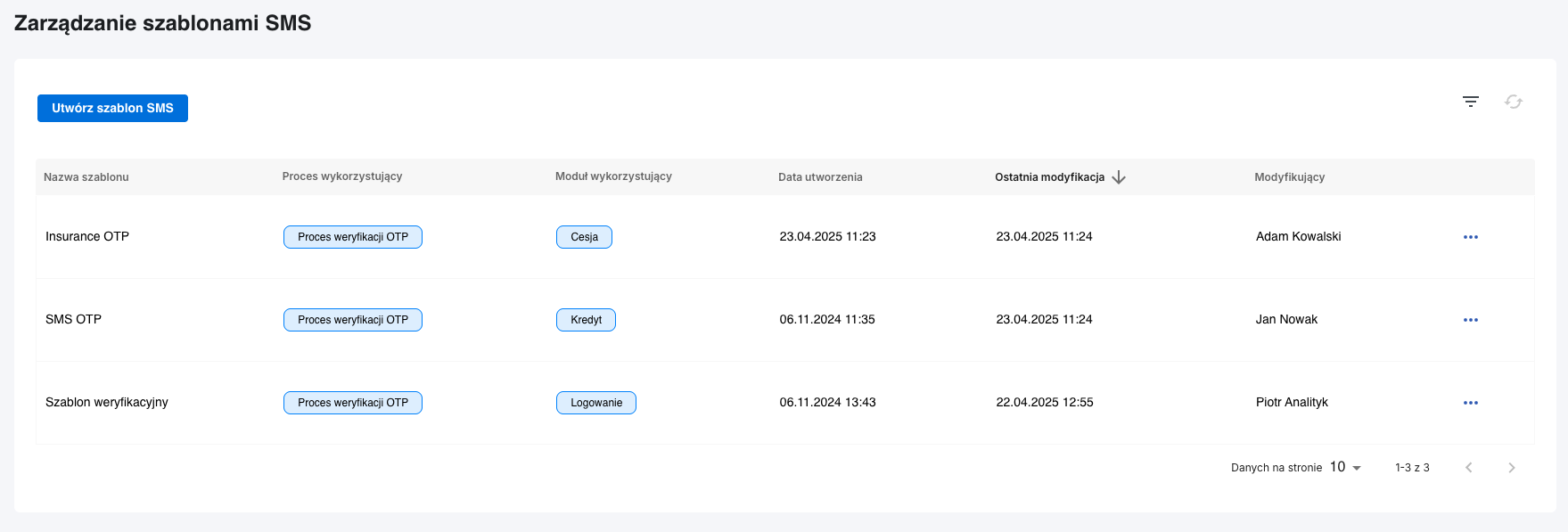Select the Szablon weryfikacyjny template name
The image size is (1568, 532).
click(x=107, y=403)
